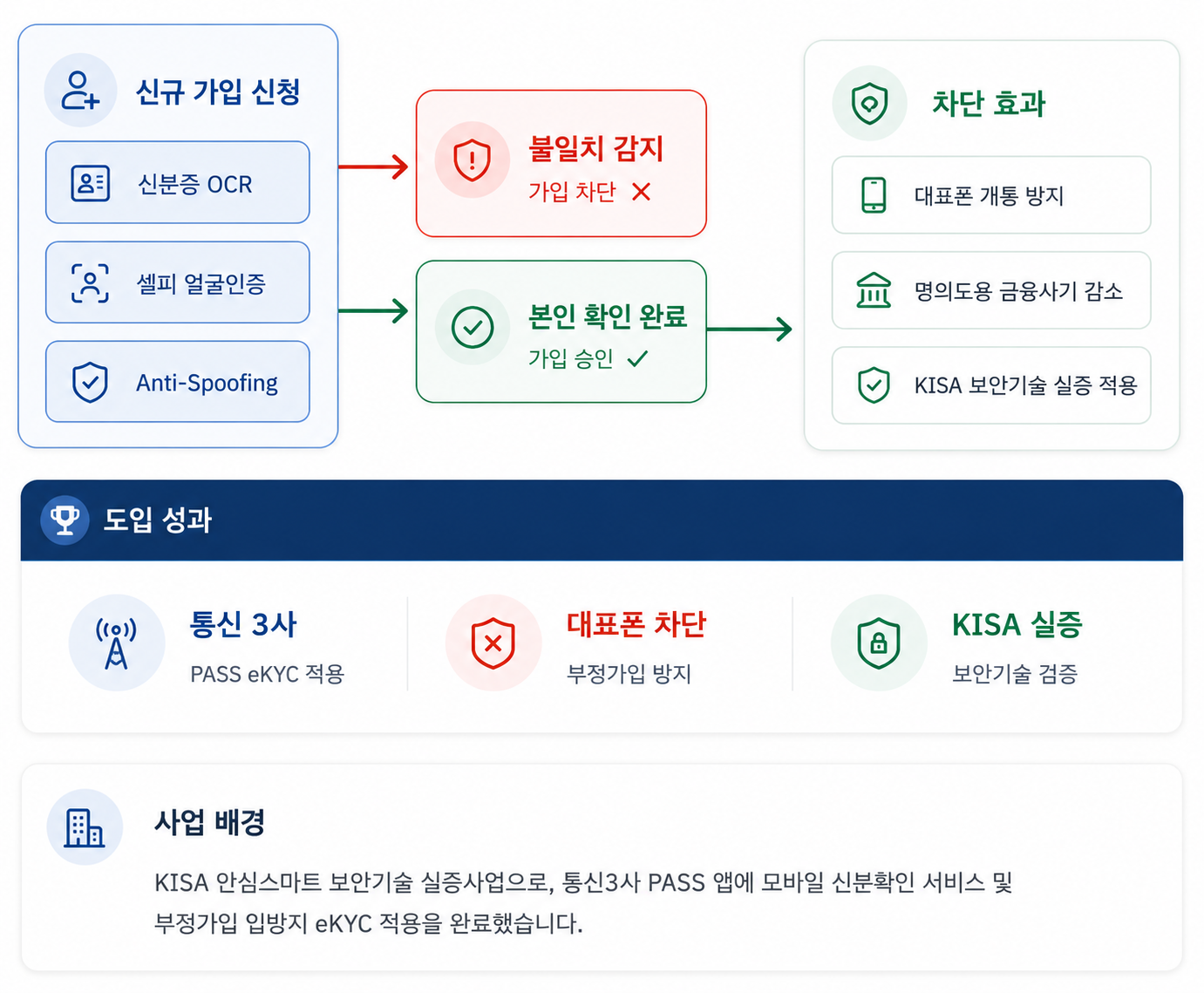Click the add-user icon beside 신규 가입 신청
The width and height of the screenshot is (1204, 993).
pyautogui.click(x=80, y=91)
